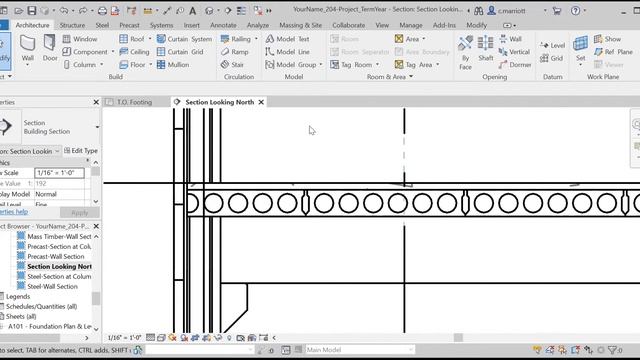Activate the Curtain System tool
Viewport: 640px width, 360px height.
[x=184, y=39]
